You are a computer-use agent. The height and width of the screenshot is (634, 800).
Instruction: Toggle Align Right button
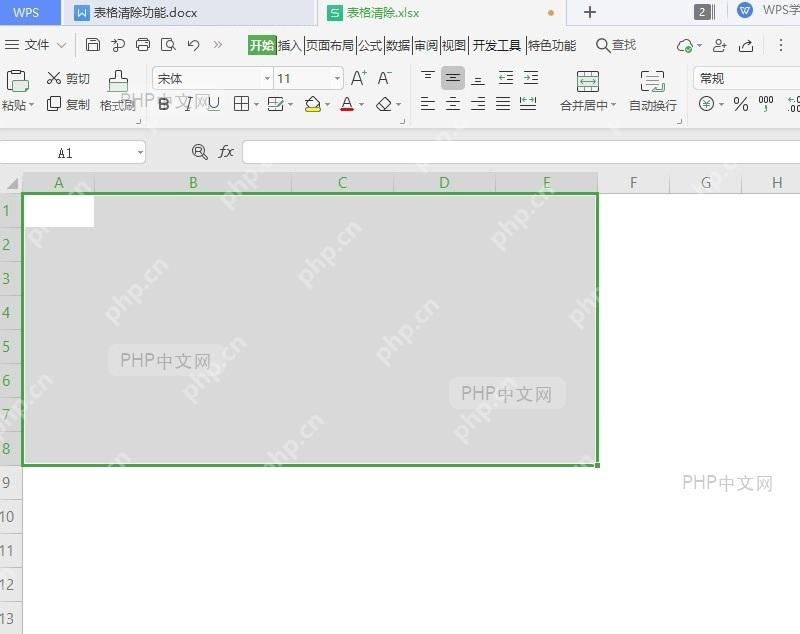tap(478, 104)
